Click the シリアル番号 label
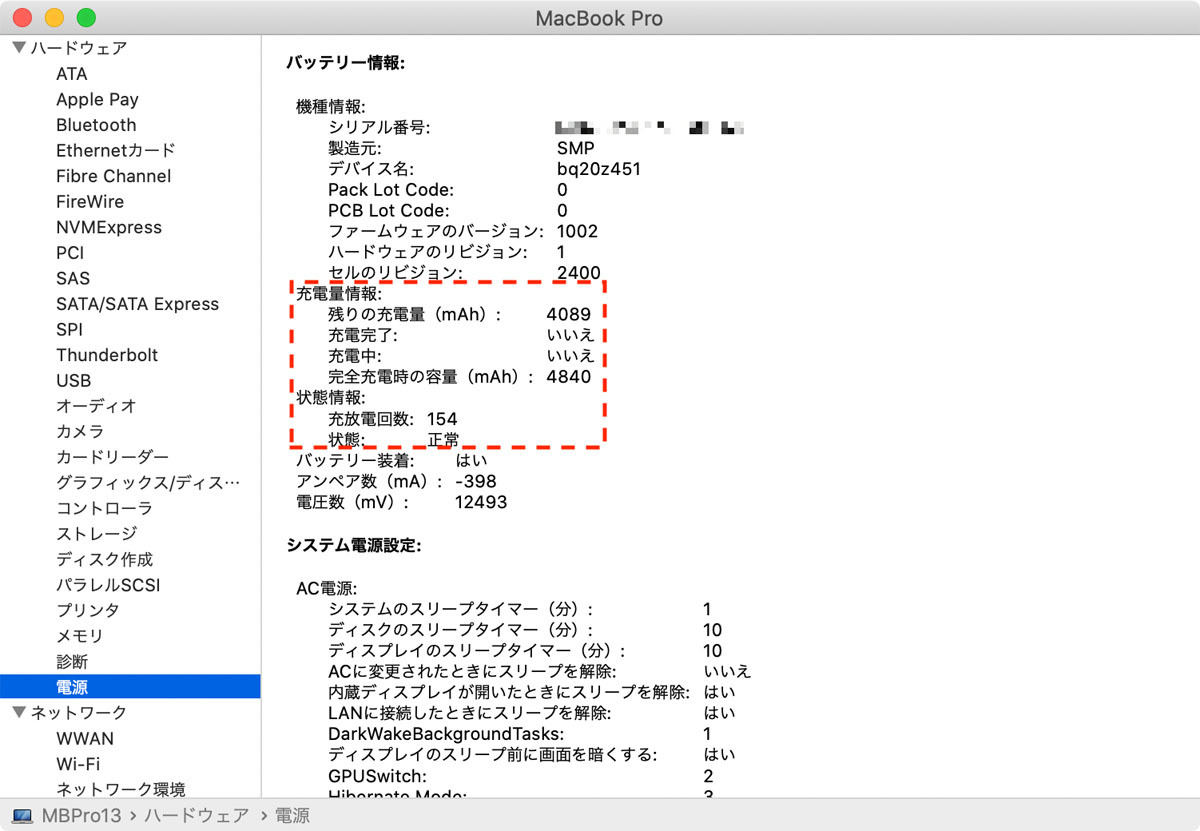The height and width of the screenshot is (831, 1200). 379,127
